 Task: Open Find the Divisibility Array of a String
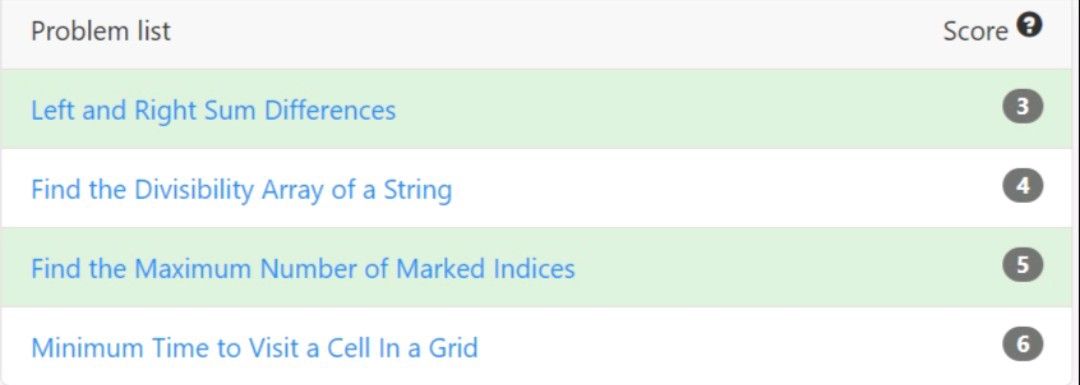tap(242, 189)
